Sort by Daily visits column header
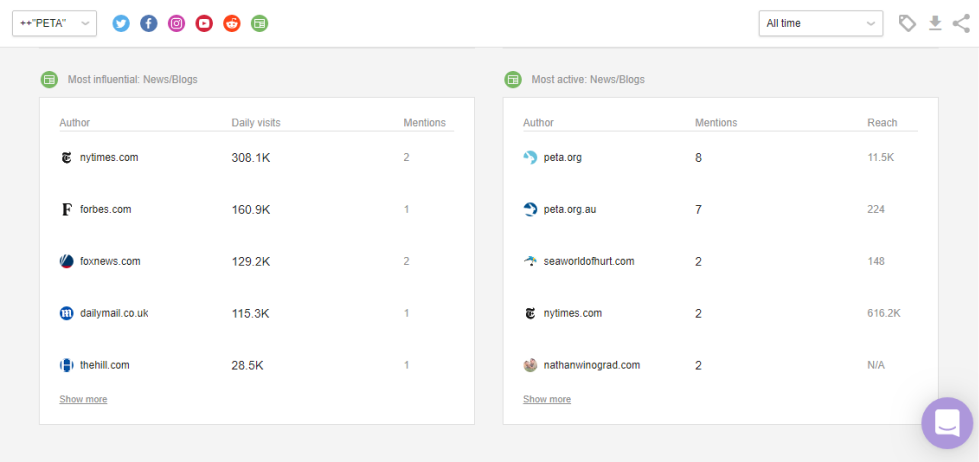Viewport: 979px width, 462px height. [256, 123]
